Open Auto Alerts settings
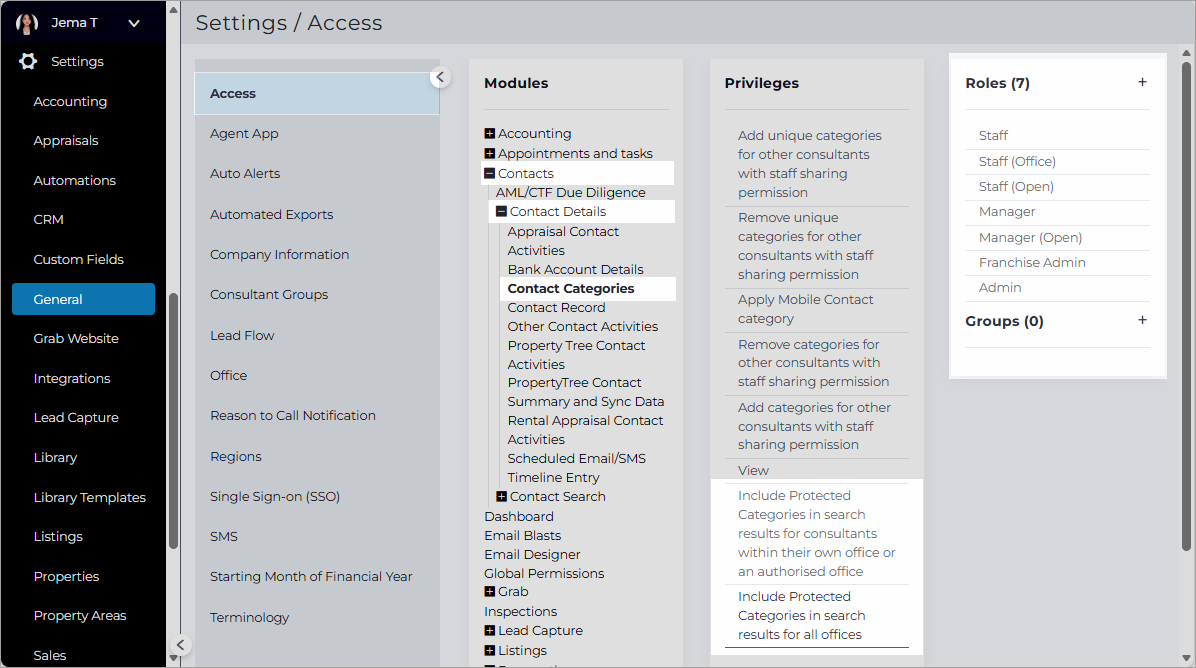The image size is (1196, 668). 245,173
